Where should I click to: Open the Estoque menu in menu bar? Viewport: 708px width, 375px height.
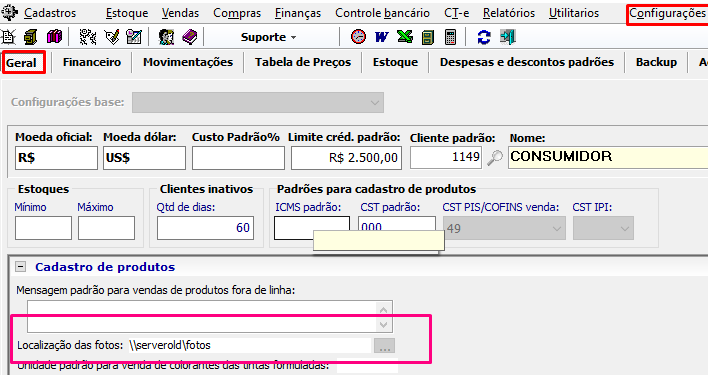point(127,13)
